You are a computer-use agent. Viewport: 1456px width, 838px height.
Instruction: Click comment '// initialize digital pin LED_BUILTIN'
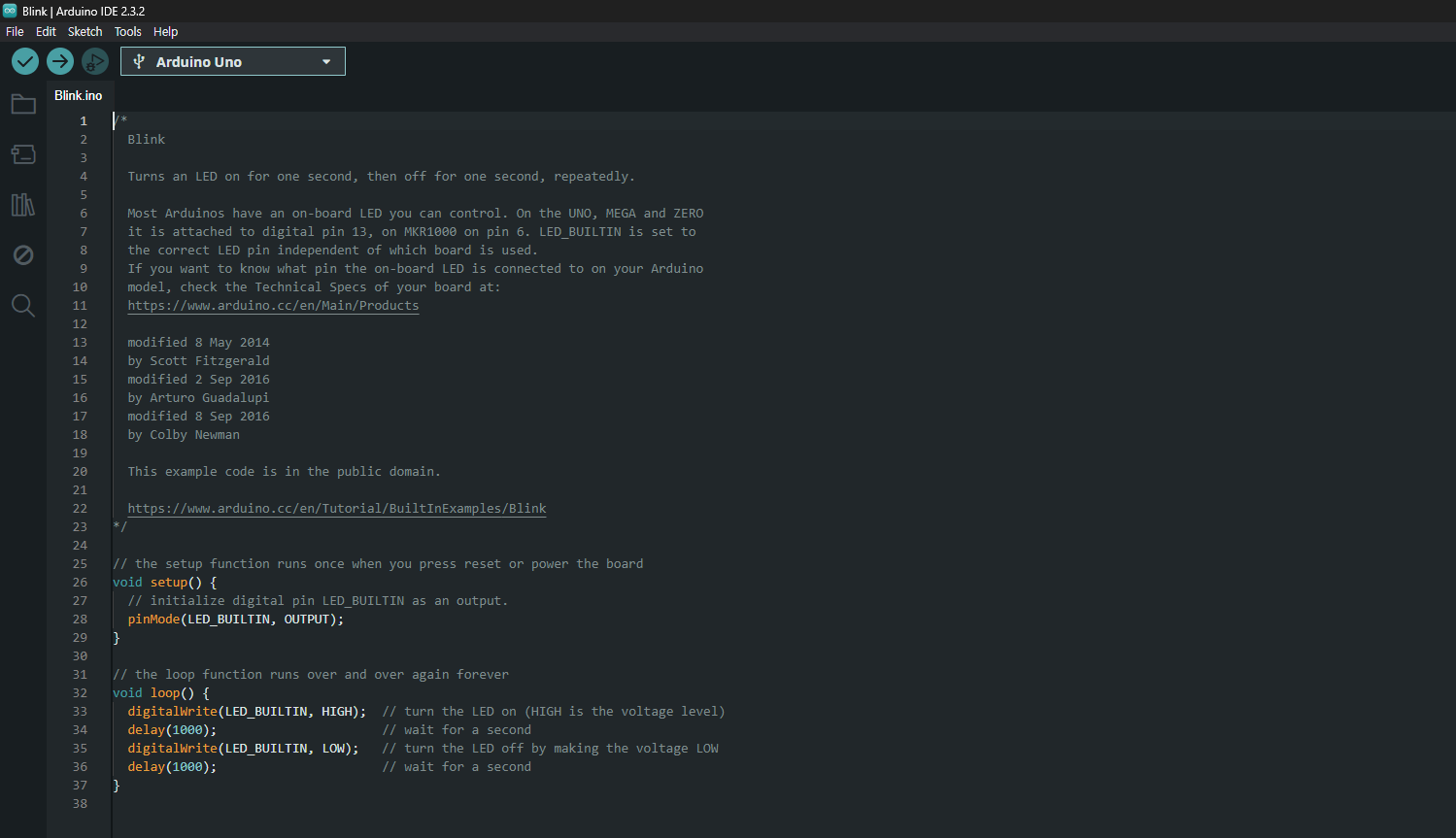click(x=266, y=600)
